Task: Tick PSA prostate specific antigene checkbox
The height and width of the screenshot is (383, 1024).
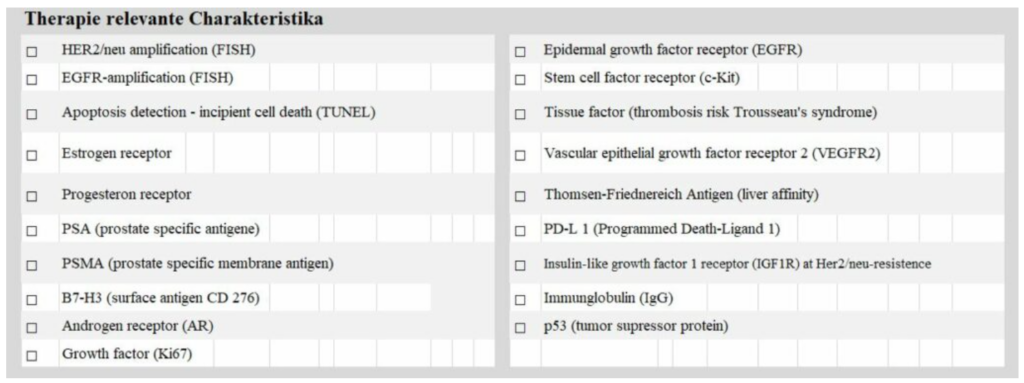Action: (32, 231)
